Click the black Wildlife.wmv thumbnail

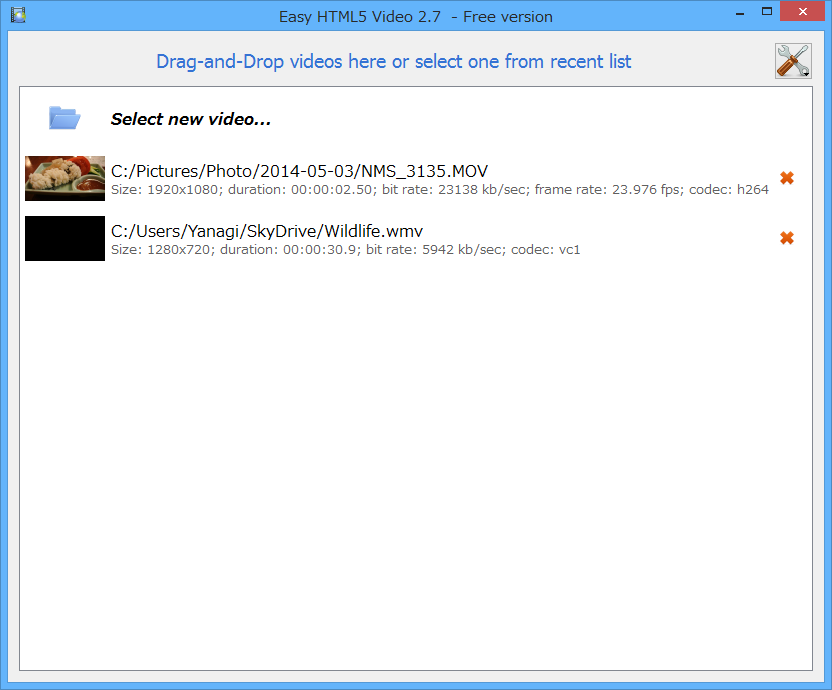click(x=64, y=238)
